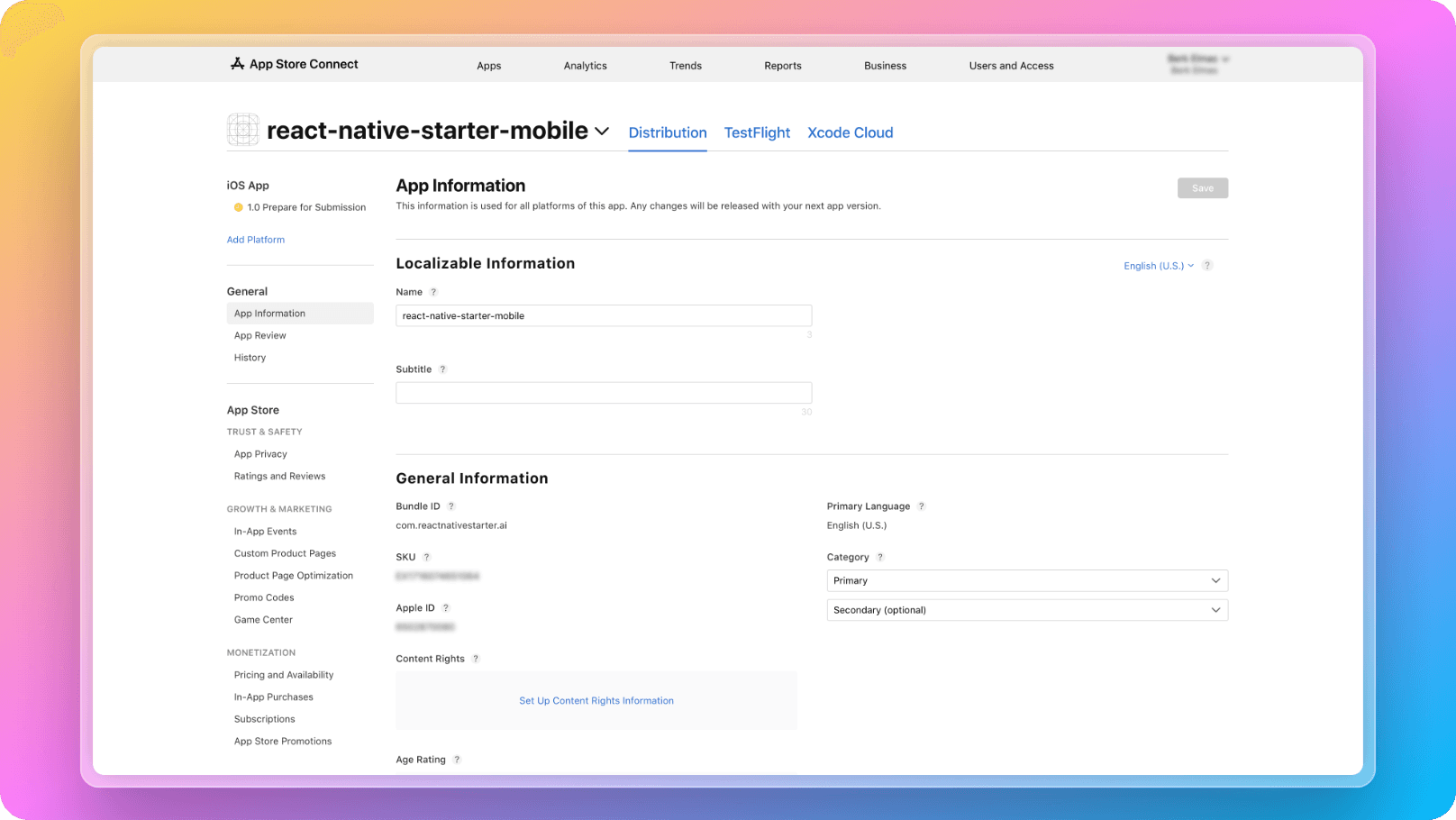Go to Apps in top navigation

coord(489,66)
